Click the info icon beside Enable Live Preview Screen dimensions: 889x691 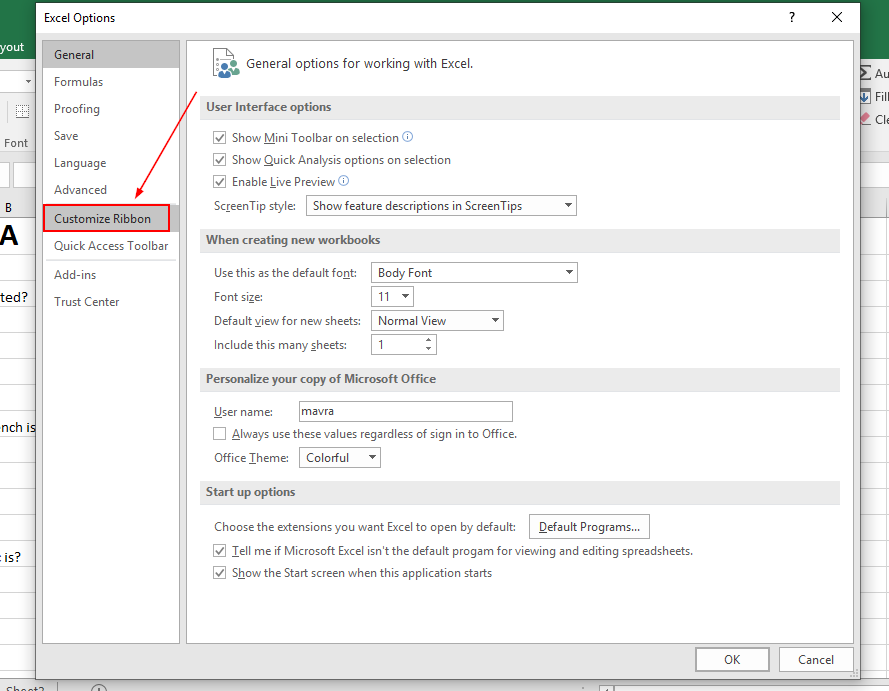point(344,181)
